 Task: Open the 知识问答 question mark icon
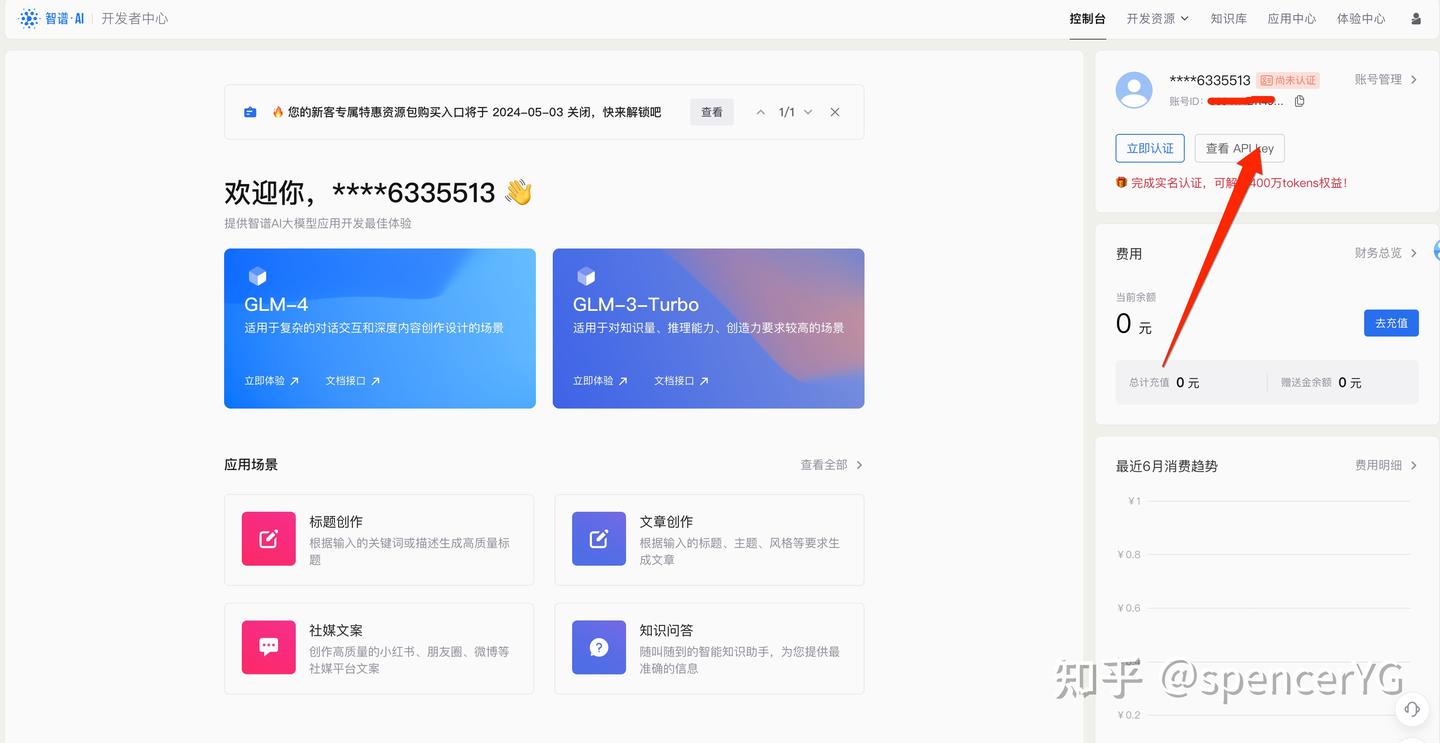point(598,646)
